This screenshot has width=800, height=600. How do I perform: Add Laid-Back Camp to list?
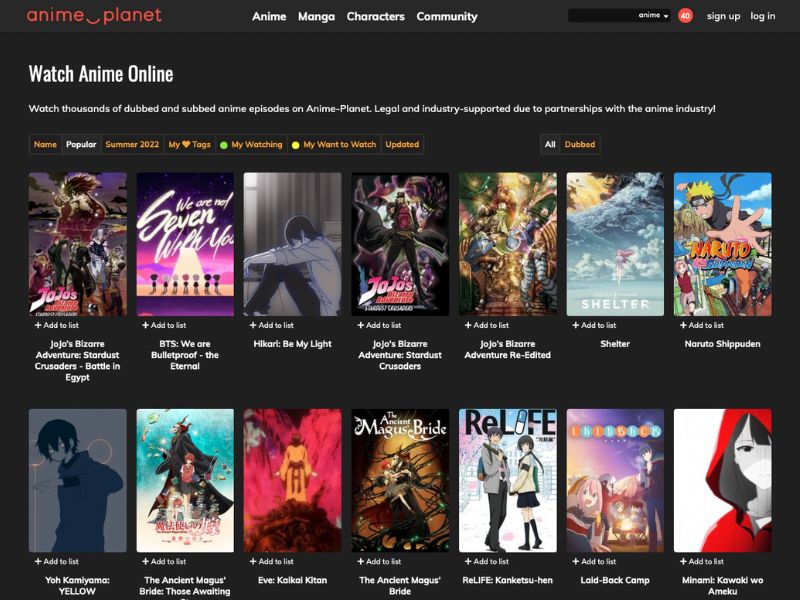tap(594, 561)
